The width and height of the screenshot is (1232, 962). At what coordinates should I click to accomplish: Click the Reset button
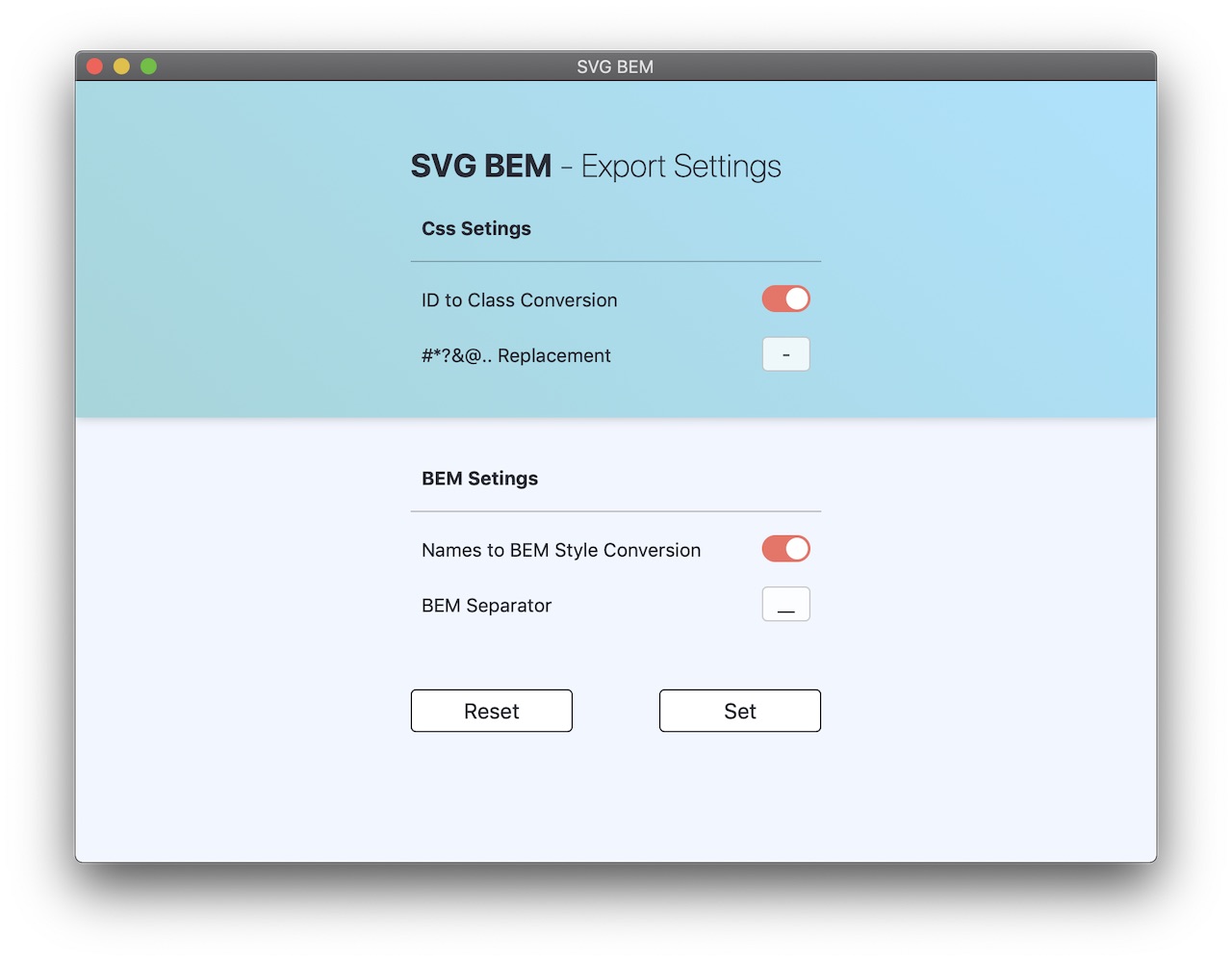click(492, 711)
